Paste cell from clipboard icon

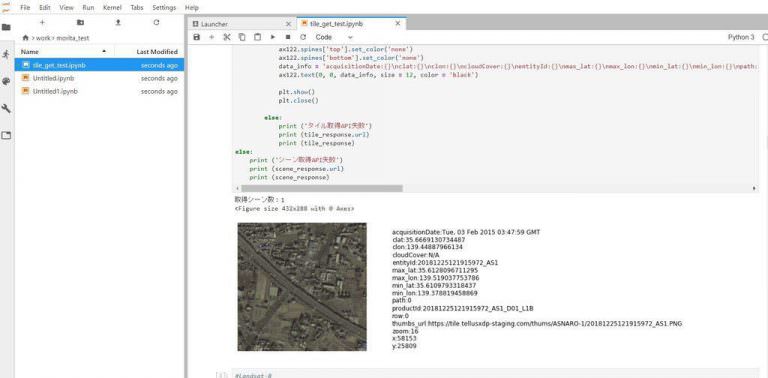(x=257, y=37)
